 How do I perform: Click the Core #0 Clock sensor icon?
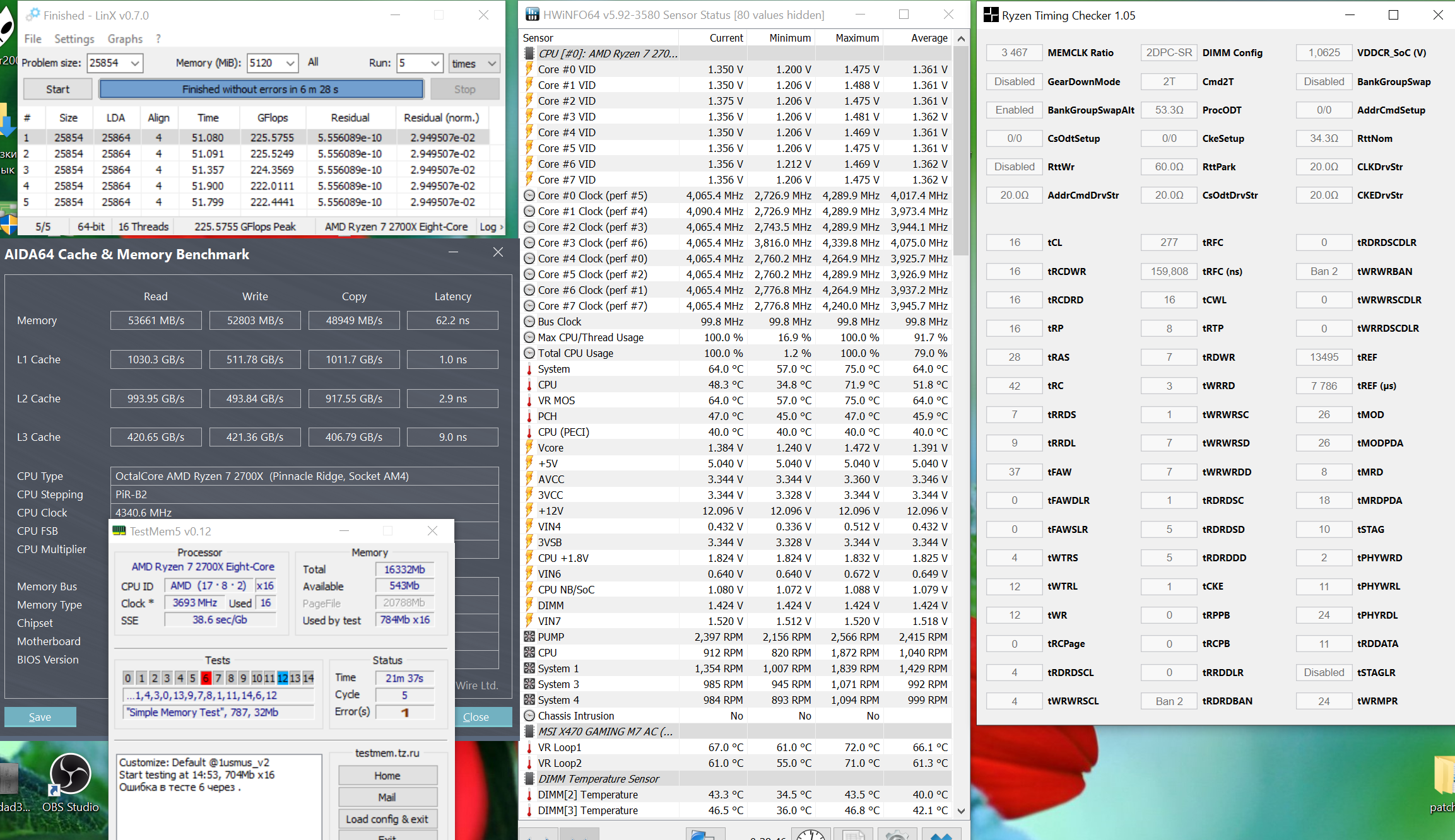pyautogui.click(x=529, y=195)
